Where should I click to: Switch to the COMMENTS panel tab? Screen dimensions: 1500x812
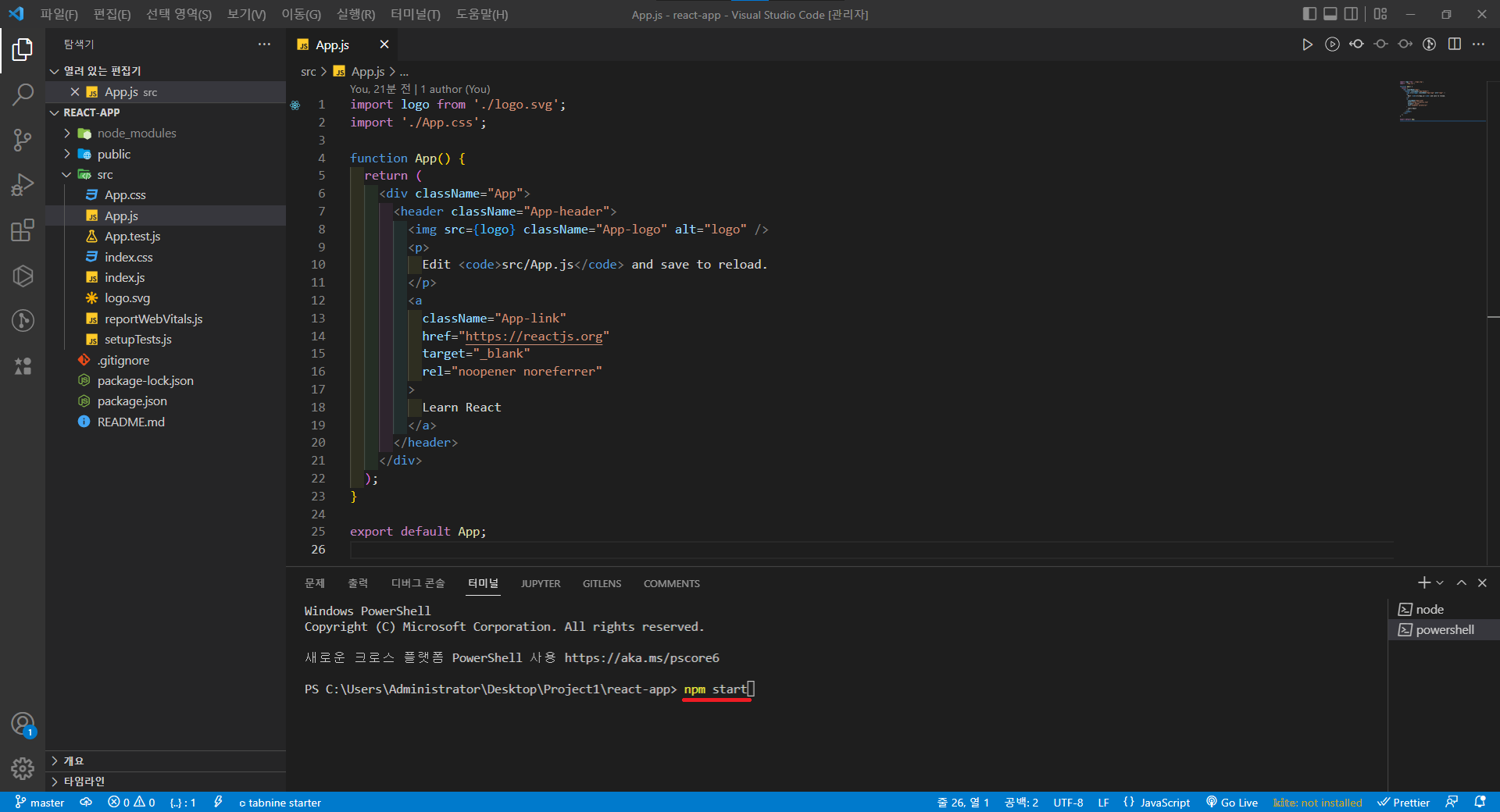pos(672,583)
